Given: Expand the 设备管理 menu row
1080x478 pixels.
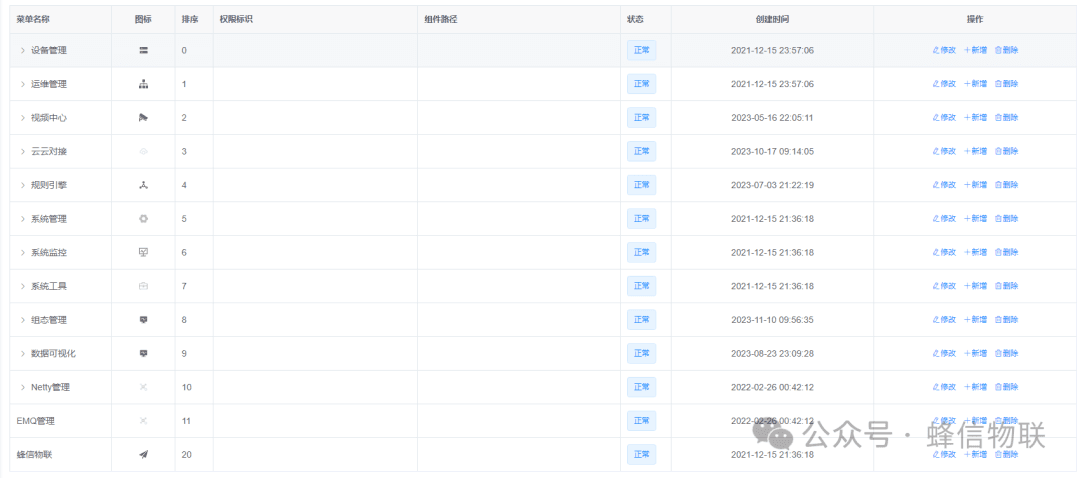Looking at the screenshot, I should click(22, 50).
